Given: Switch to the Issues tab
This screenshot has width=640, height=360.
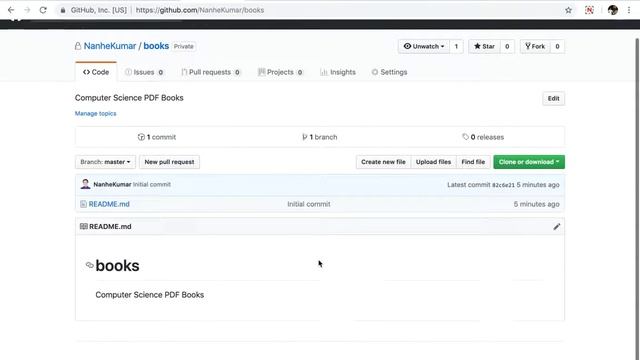Looking at the screenshot, I should pyautogui.click(x=144, y=72).
